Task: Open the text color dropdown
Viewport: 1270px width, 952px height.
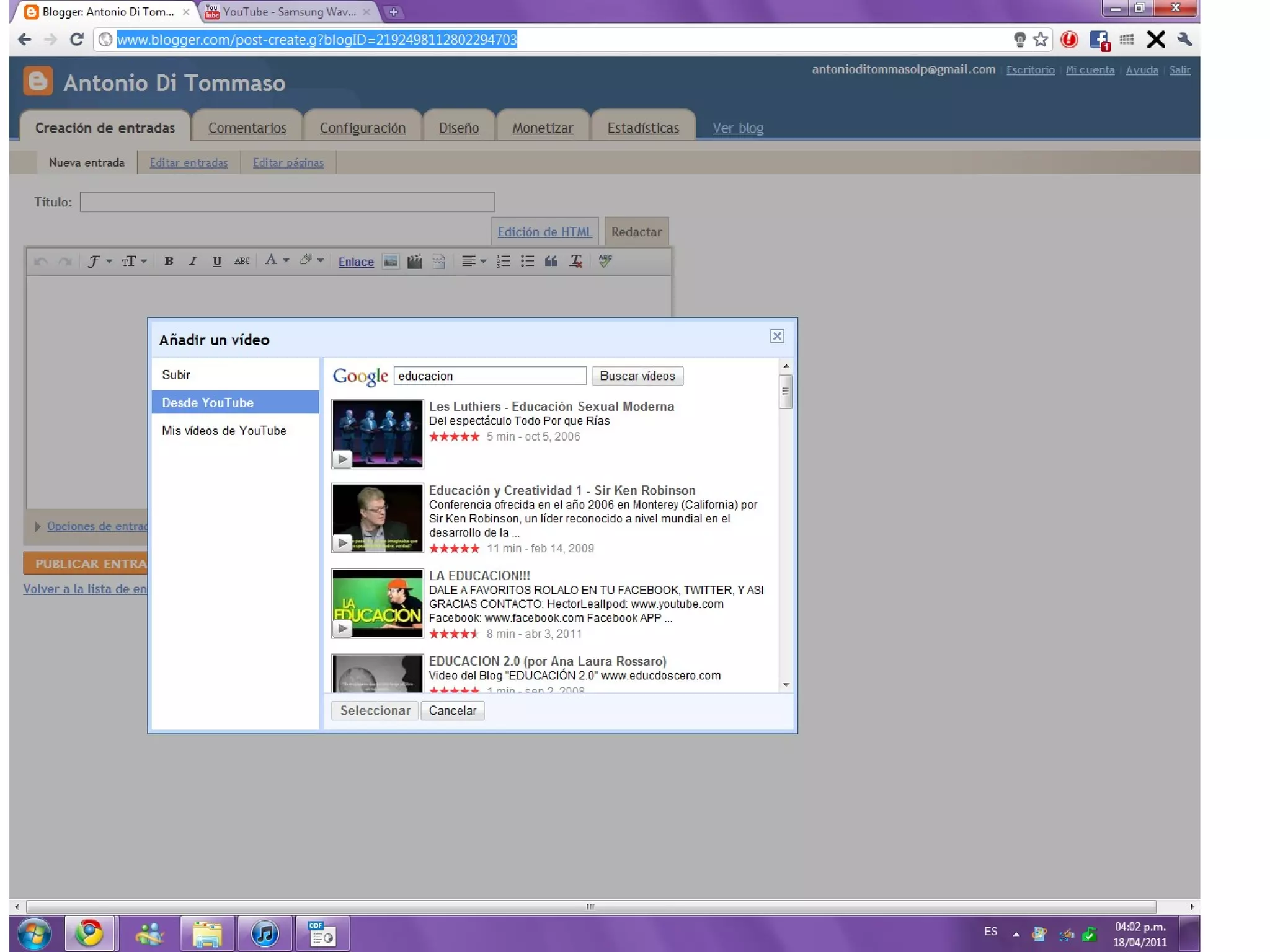Action: [277, 261]
